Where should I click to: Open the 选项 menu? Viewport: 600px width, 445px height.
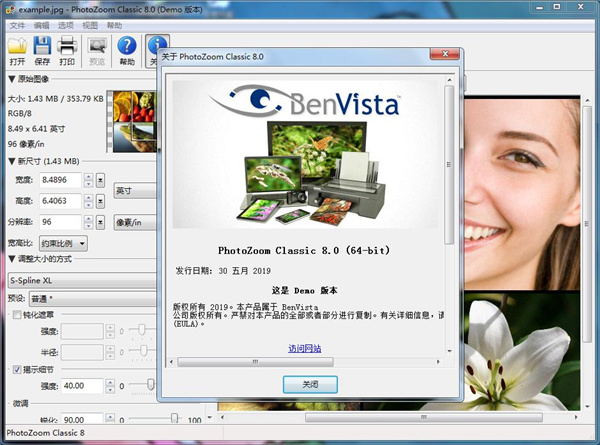(66, 25)
